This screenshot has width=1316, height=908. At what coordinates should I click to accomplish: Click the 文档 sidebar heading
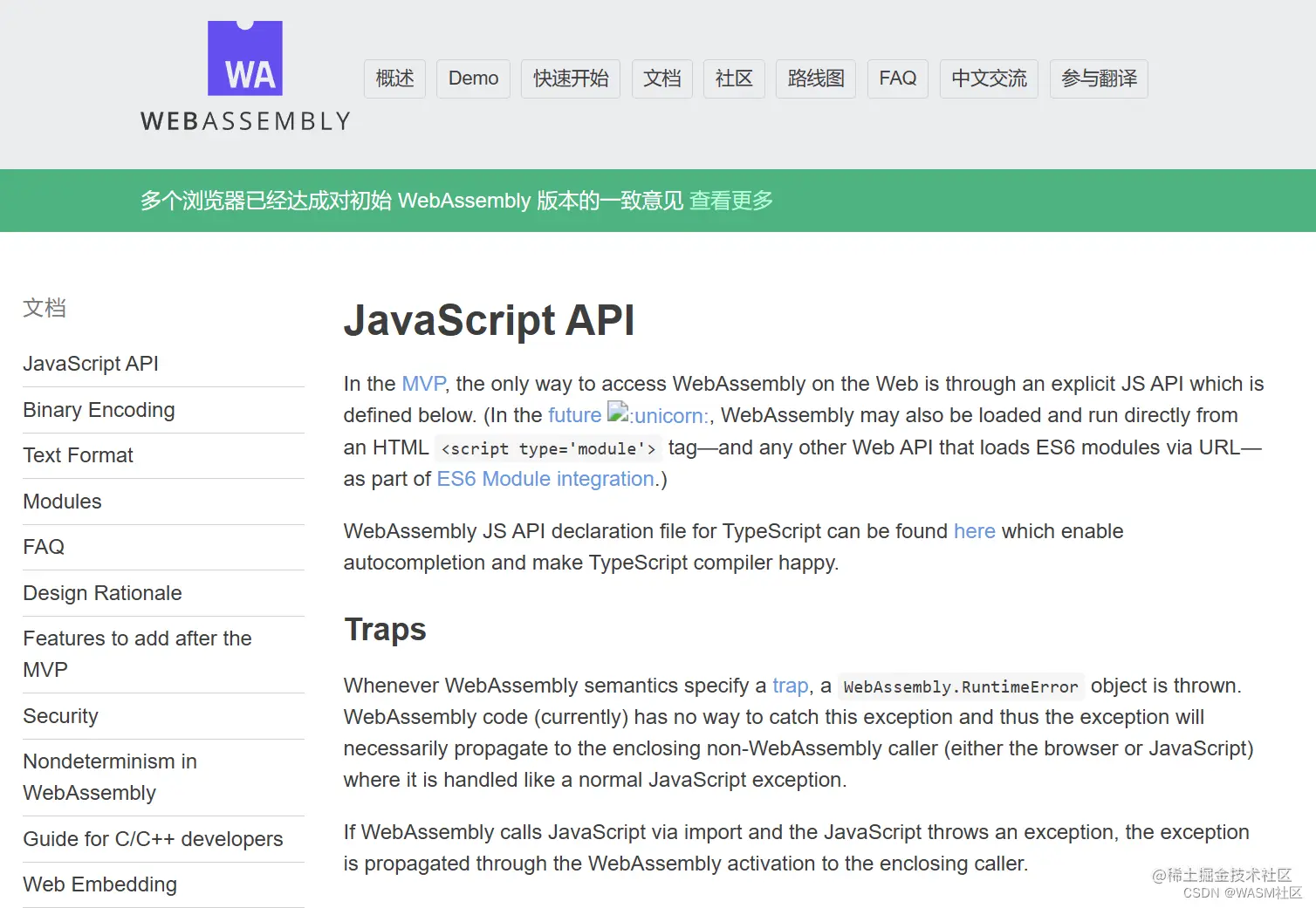click(x=45, y=308)
